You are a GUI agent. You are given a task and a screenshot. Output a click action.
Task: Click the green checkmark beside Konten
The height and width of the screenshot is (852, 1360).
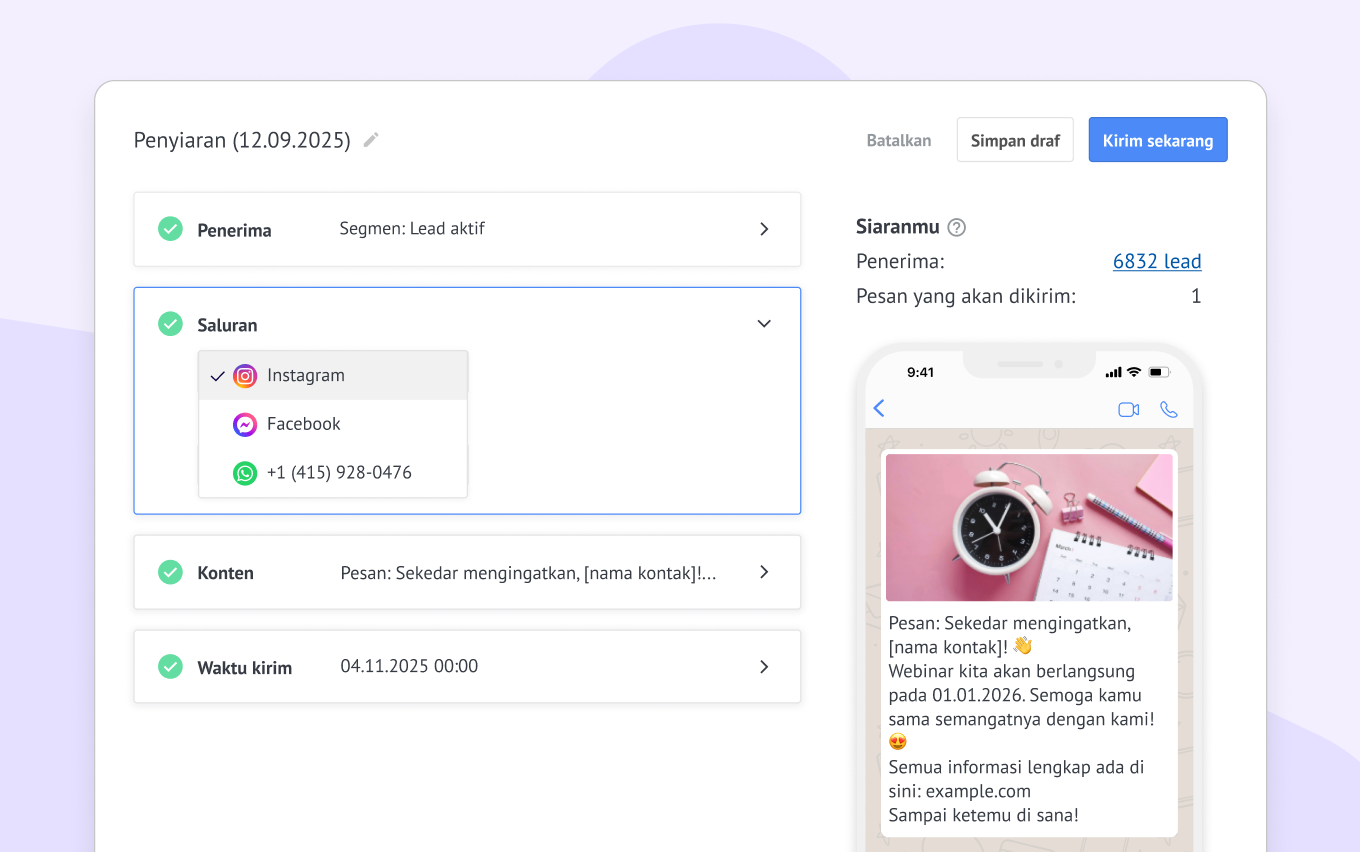170,572
